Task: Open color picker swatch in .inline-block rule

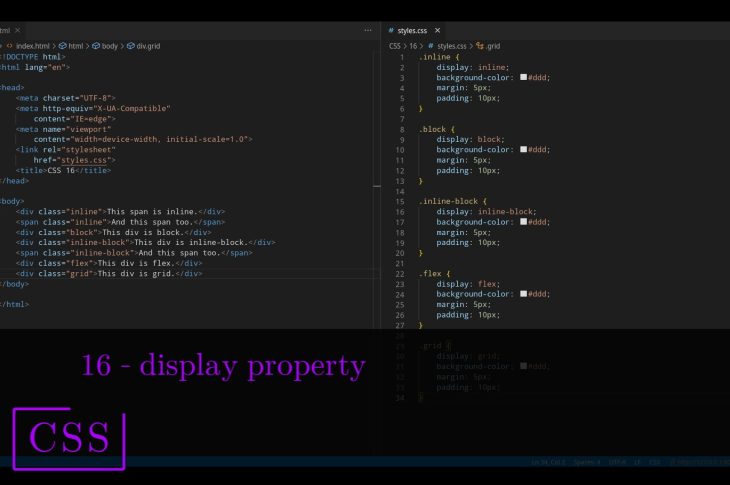Action: pos(523,222)
